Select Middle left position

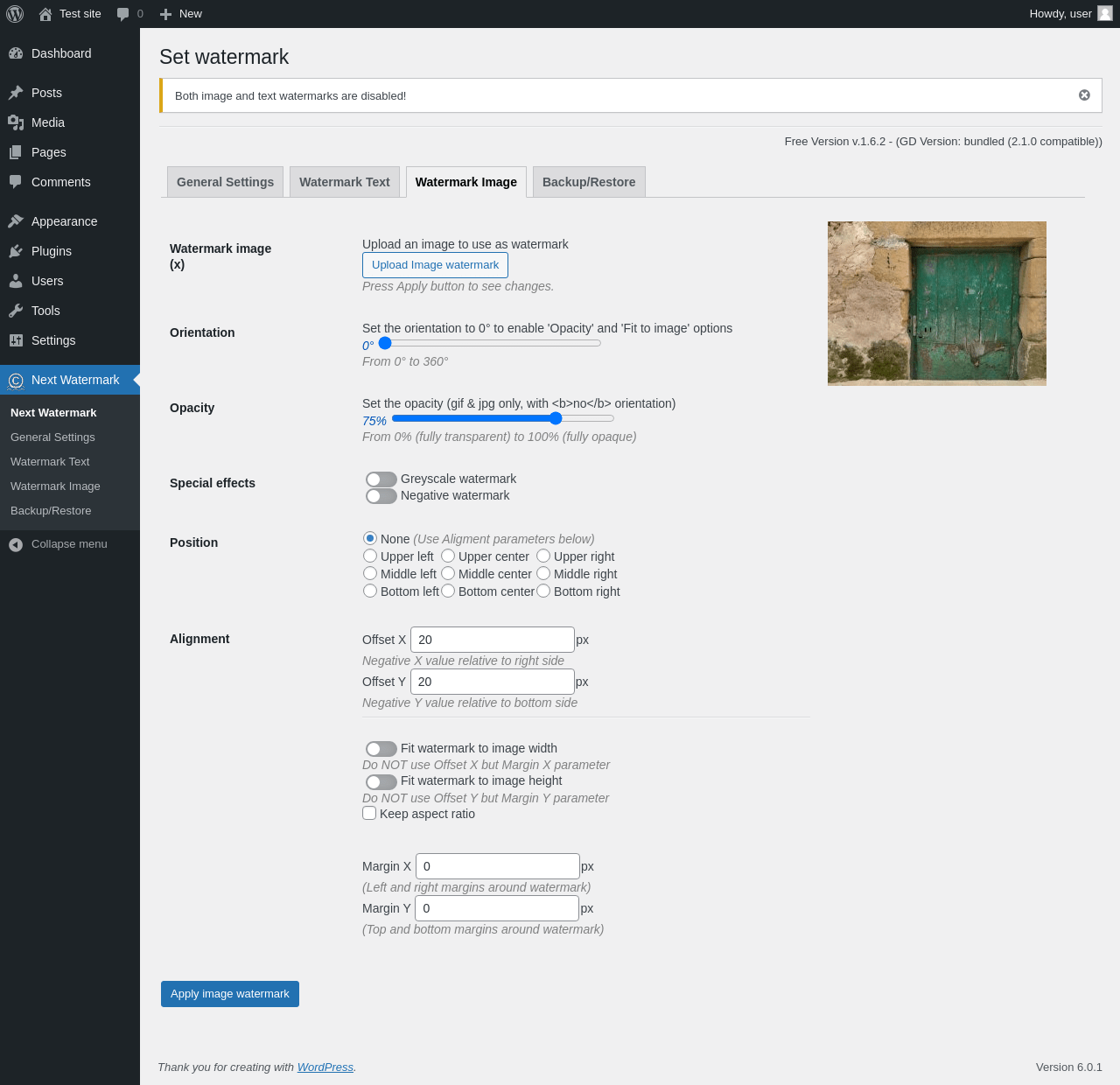(x=370, y=573)
